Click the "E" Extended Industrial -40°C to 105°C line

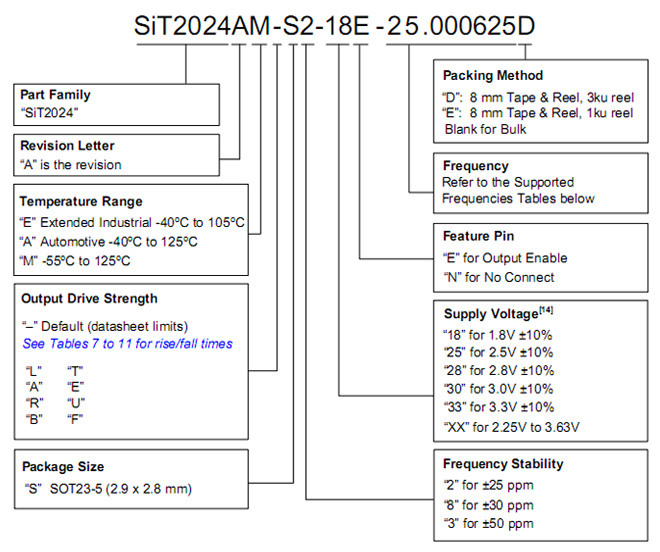click(x=132, y=222)
